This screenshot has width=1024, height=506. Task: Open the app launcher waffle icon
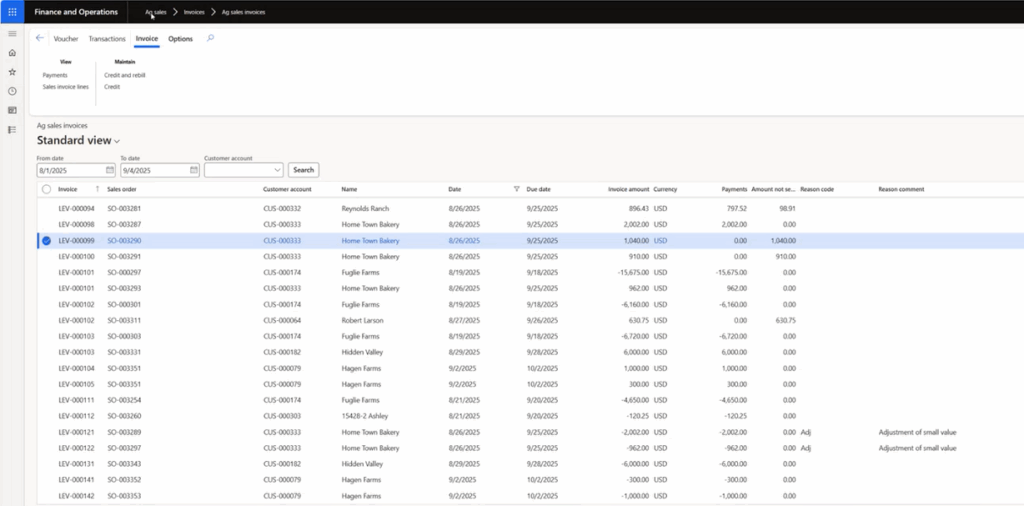click(12, 12)
